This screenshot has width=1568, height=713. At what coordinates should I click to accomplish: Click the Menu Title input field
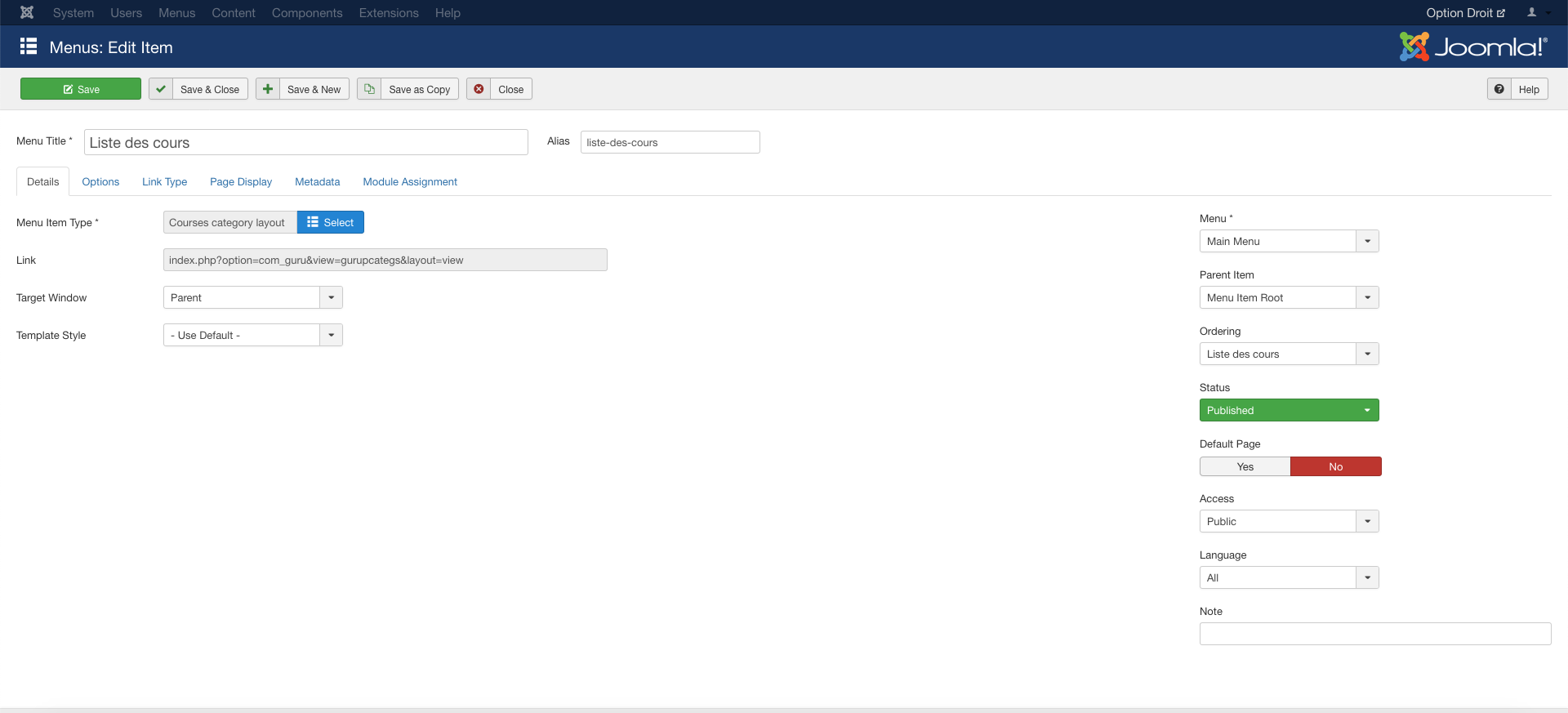click(x=306, y=142)
